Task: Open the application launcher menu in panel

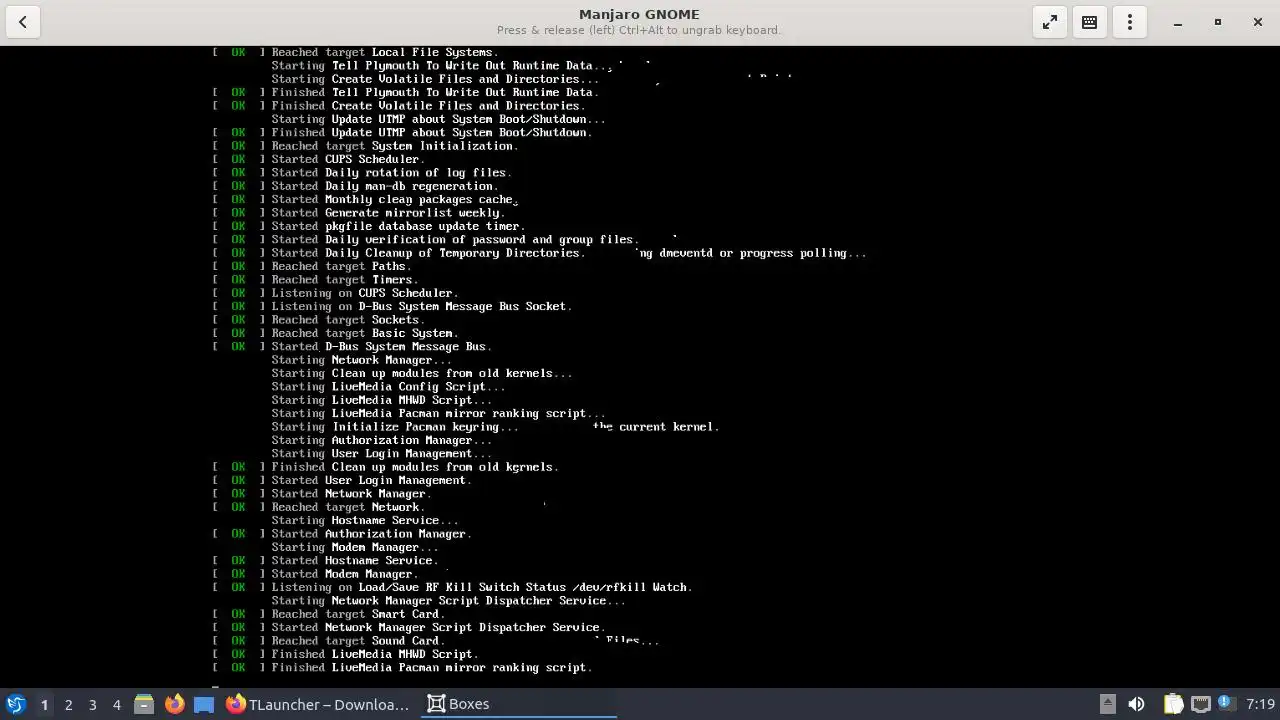Action: click(x=16, y=704)
